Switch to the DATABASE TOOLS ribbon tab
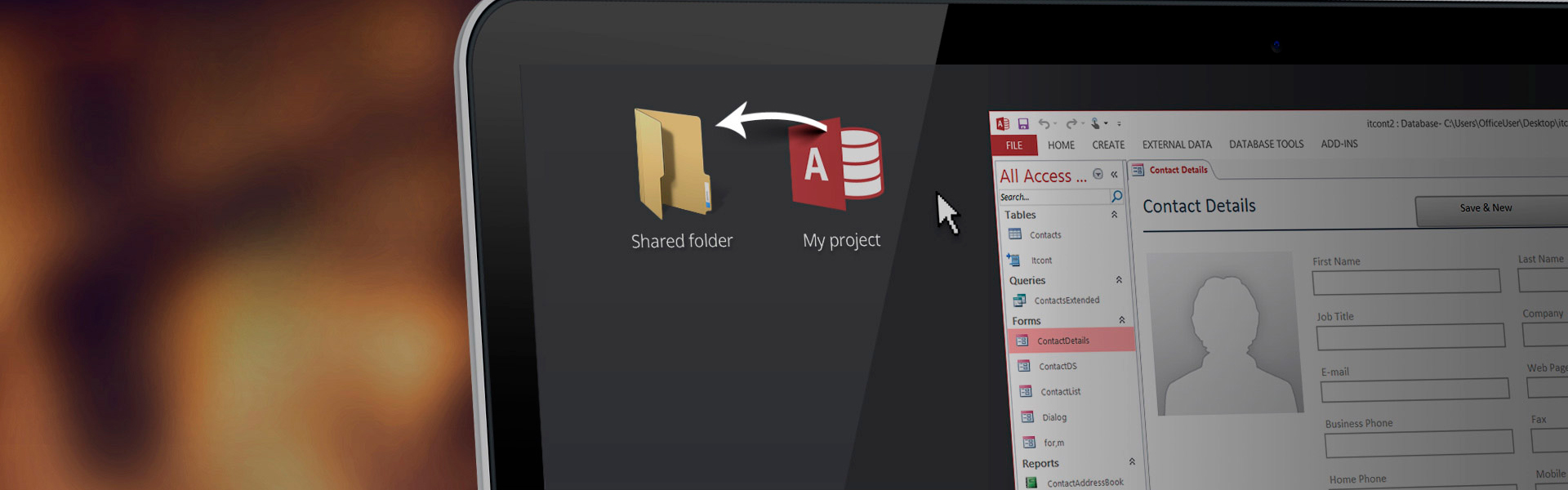Image resolution: width=1568 pixels, height=490 pixels. (x=1267, y=144)
